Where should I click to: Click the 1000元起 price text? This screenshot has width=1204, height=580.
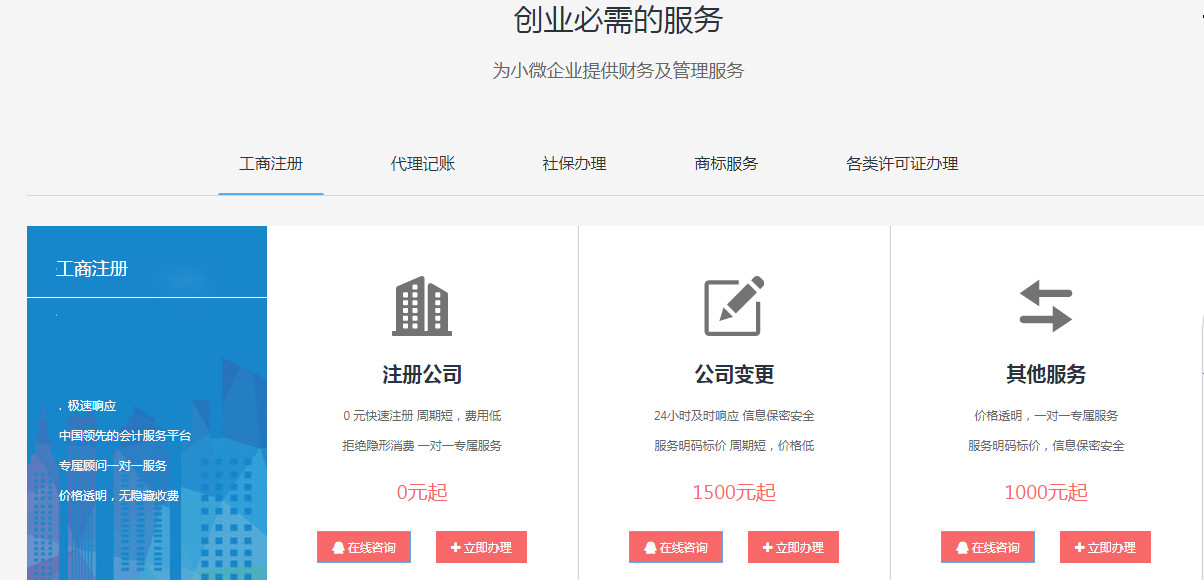coord(1046,492)
